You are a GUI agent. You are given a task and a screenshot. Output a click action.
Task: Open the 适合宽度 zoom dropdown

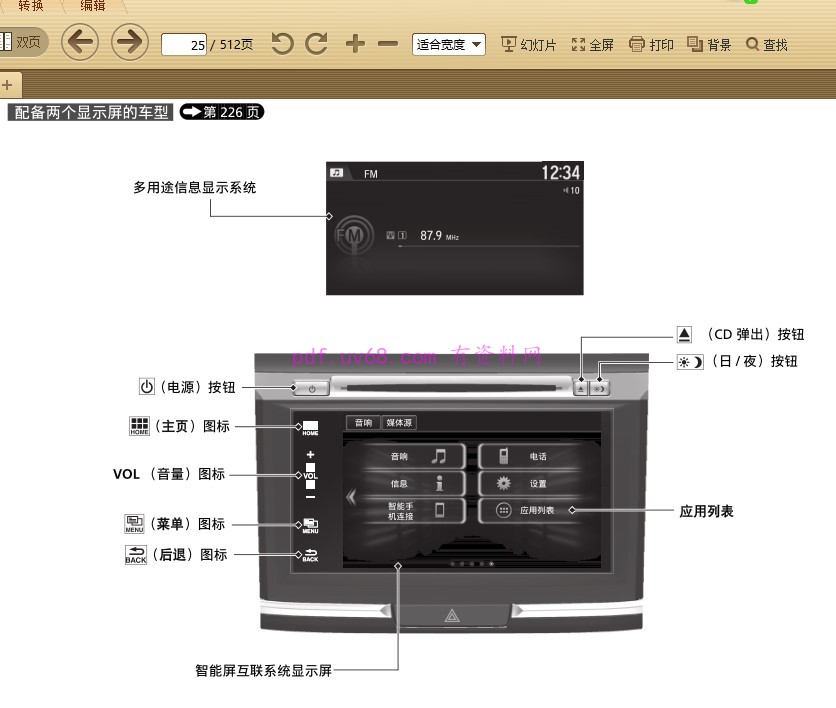[x=449, y=44]
